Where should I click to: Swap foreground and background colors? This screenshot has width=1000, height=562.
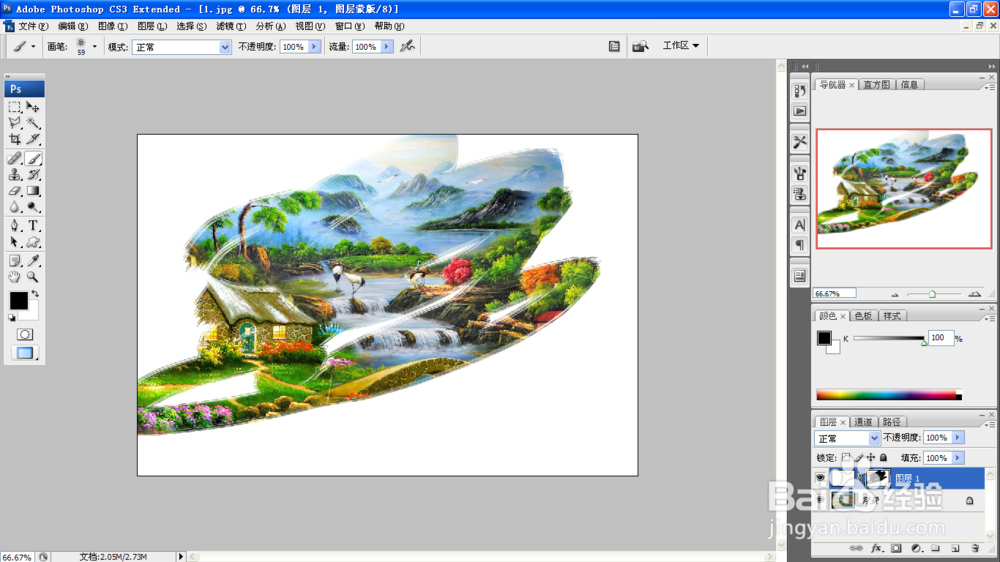(x=36, y=294)
